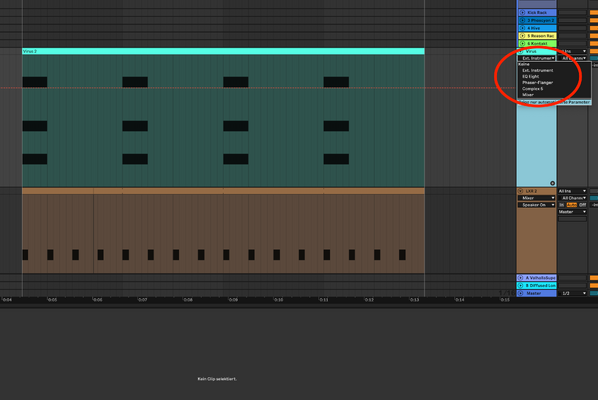Image resolution: width=598 pixels, height=400 pixels.
Task: Select the Virus 2 clip title bar
Action: [x=223, y=51]
